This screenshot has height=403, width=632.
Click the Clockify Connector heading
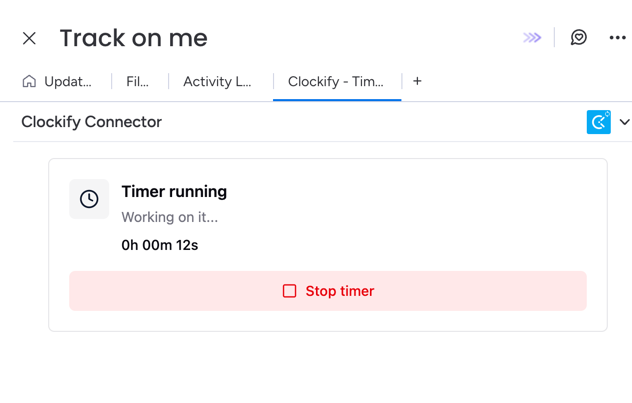pos(91,122)
